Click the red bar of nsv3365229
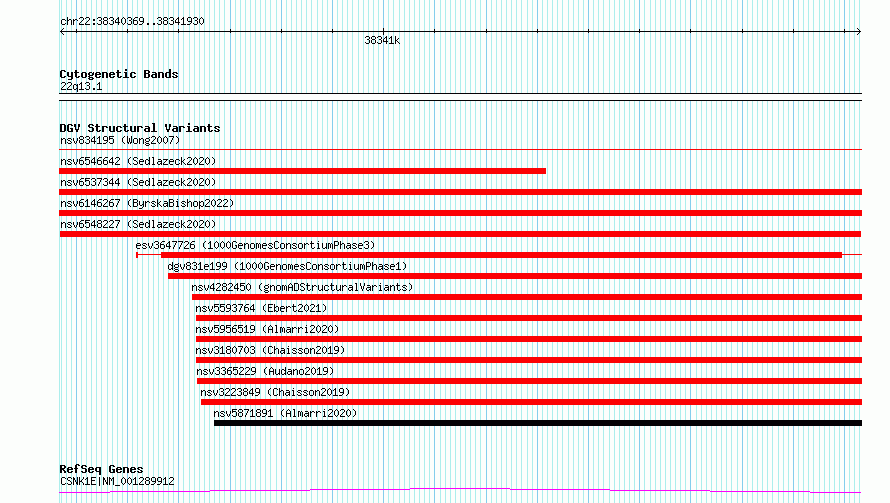The image size is (890, 503). (x=530, y=381)
